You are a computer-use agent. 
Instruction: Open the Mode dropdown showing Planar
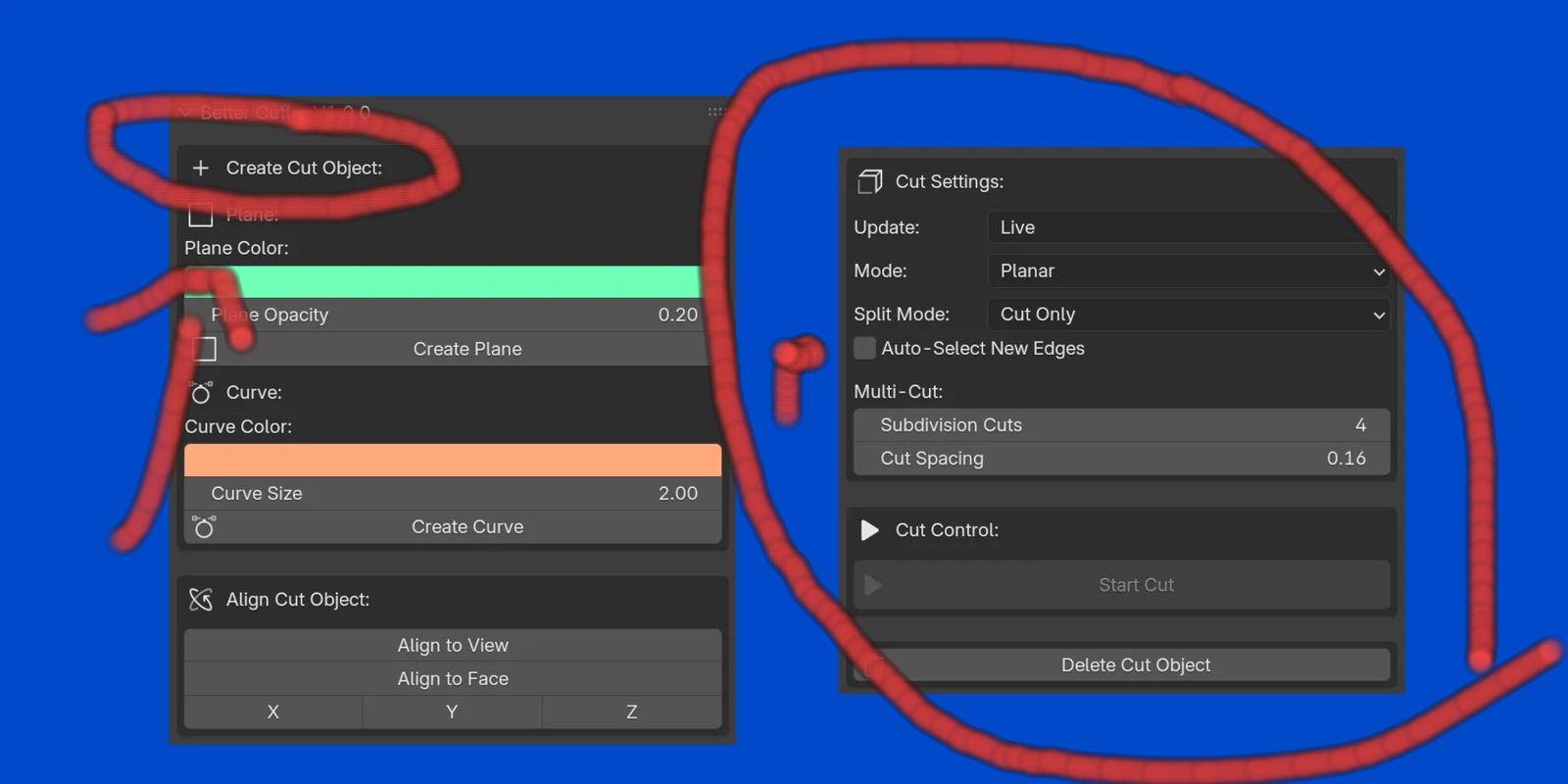tap(1188, 271)
